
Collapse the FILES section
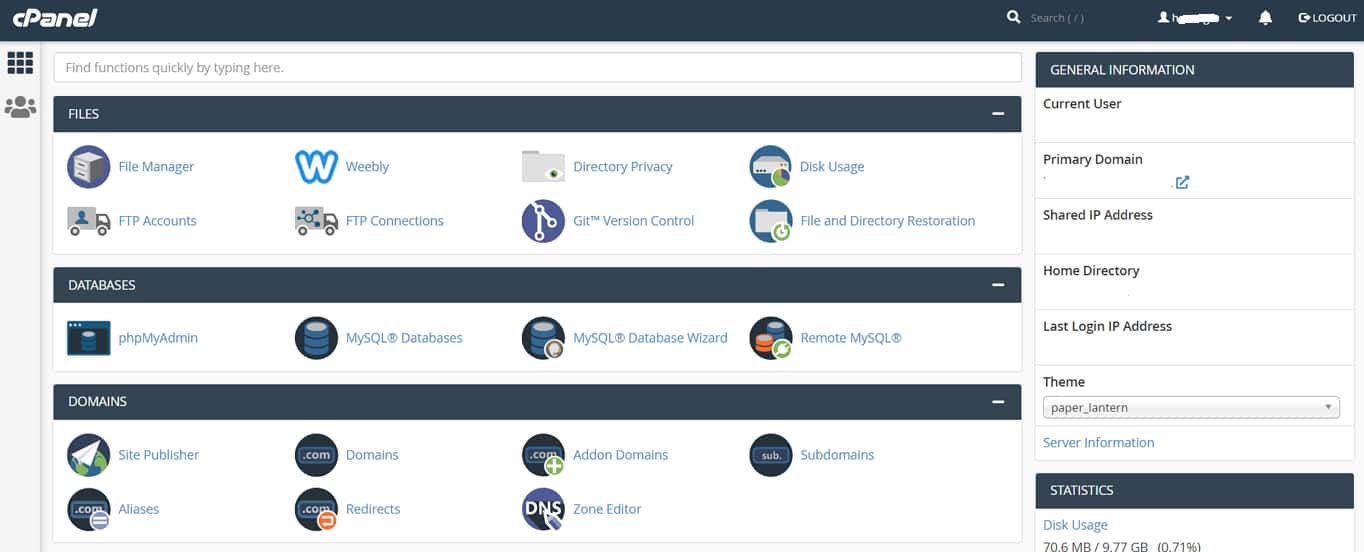click(997, 114)
